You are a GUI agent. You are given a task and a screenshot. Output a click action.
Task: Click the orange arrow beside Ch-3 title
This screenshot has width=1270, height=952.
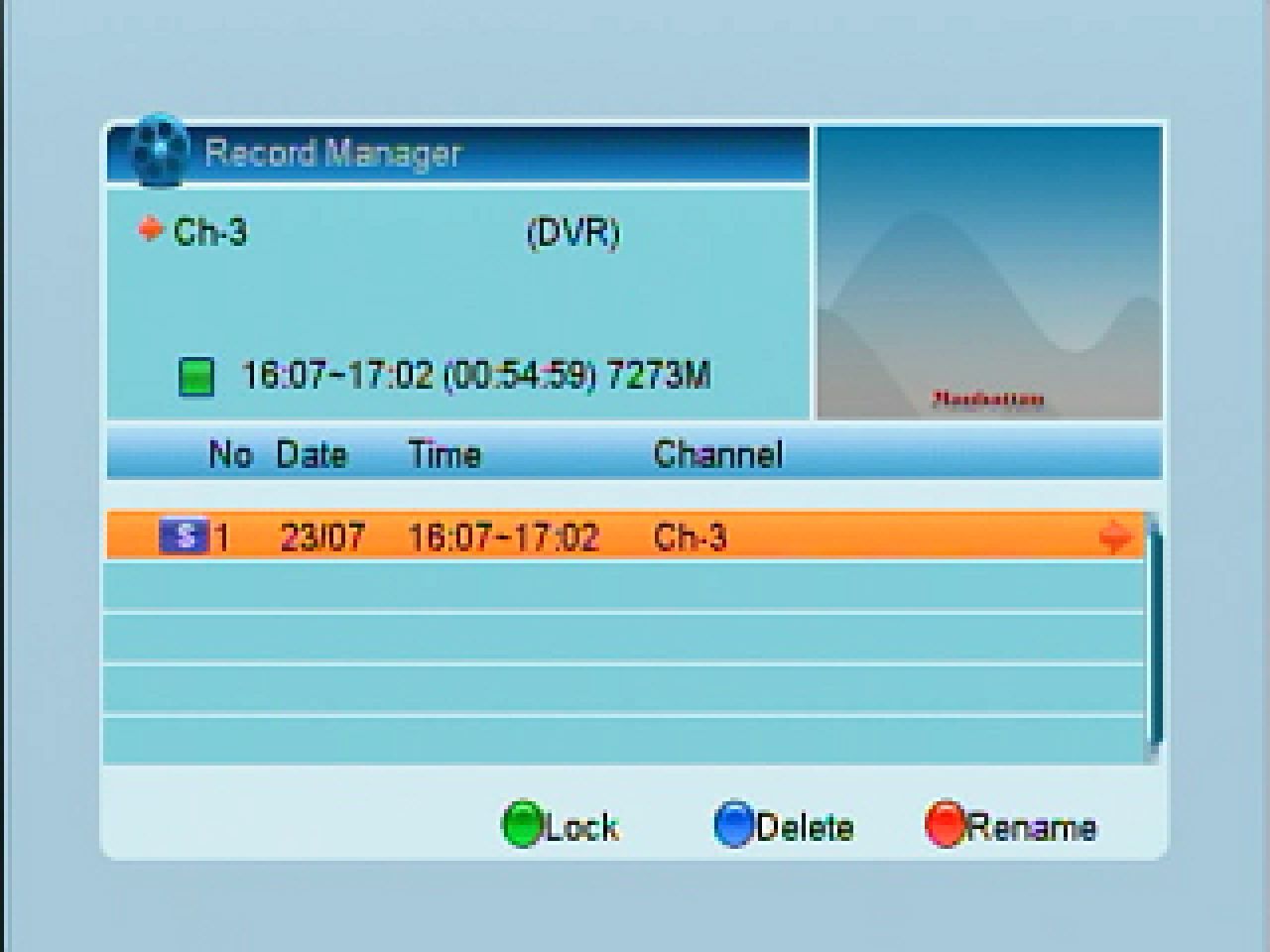click(x=150, y=230)
